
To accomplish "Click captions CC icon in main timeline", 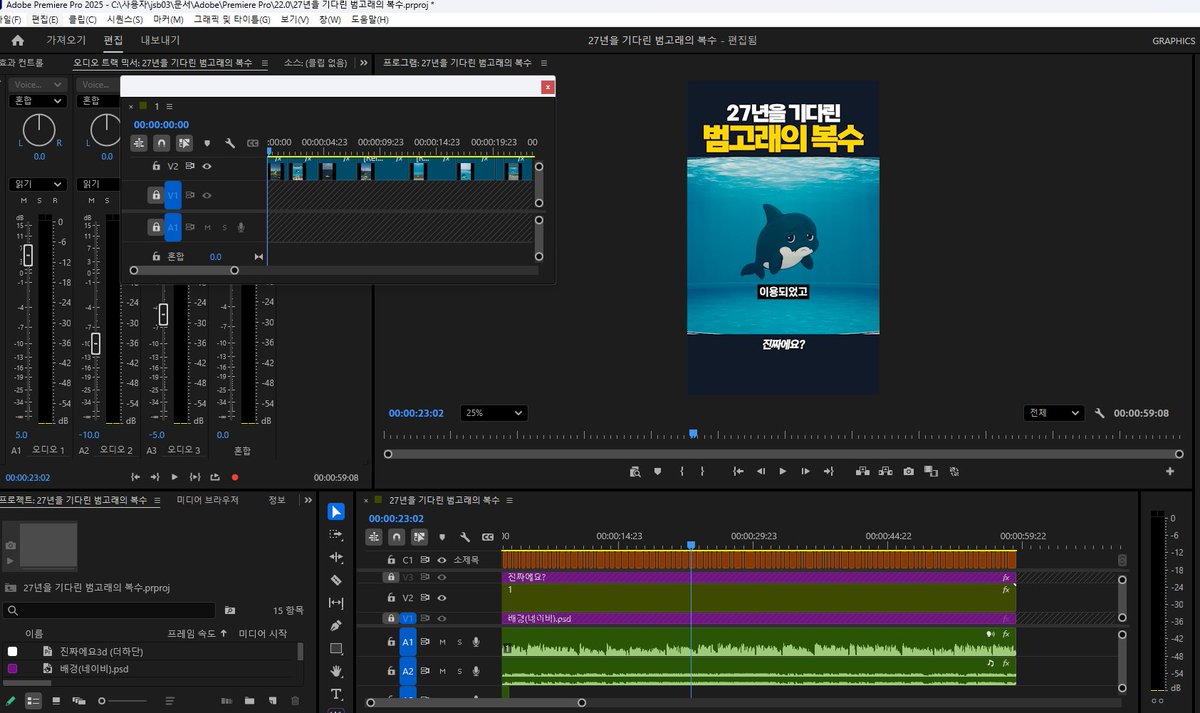I will [x=488, y=537].
